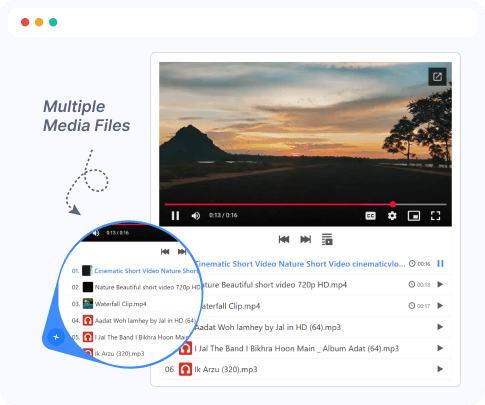Toggle the playlist icon next to the skip buttons
Image resolution: width=485 pixels, height=405 pixels.
click(x=327, y=239)
